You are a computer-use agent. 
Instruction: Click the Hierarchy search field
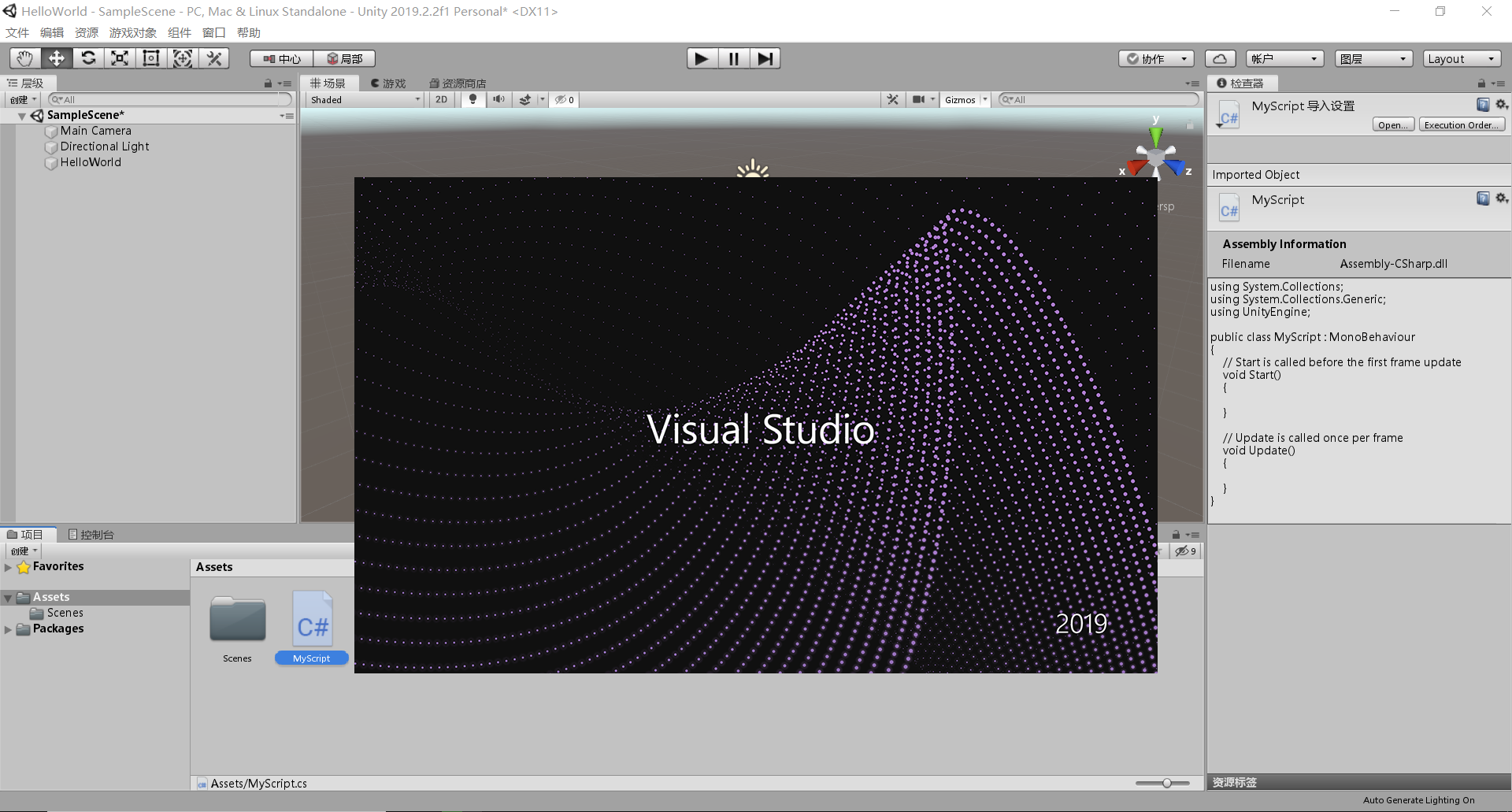coord(169,100)
